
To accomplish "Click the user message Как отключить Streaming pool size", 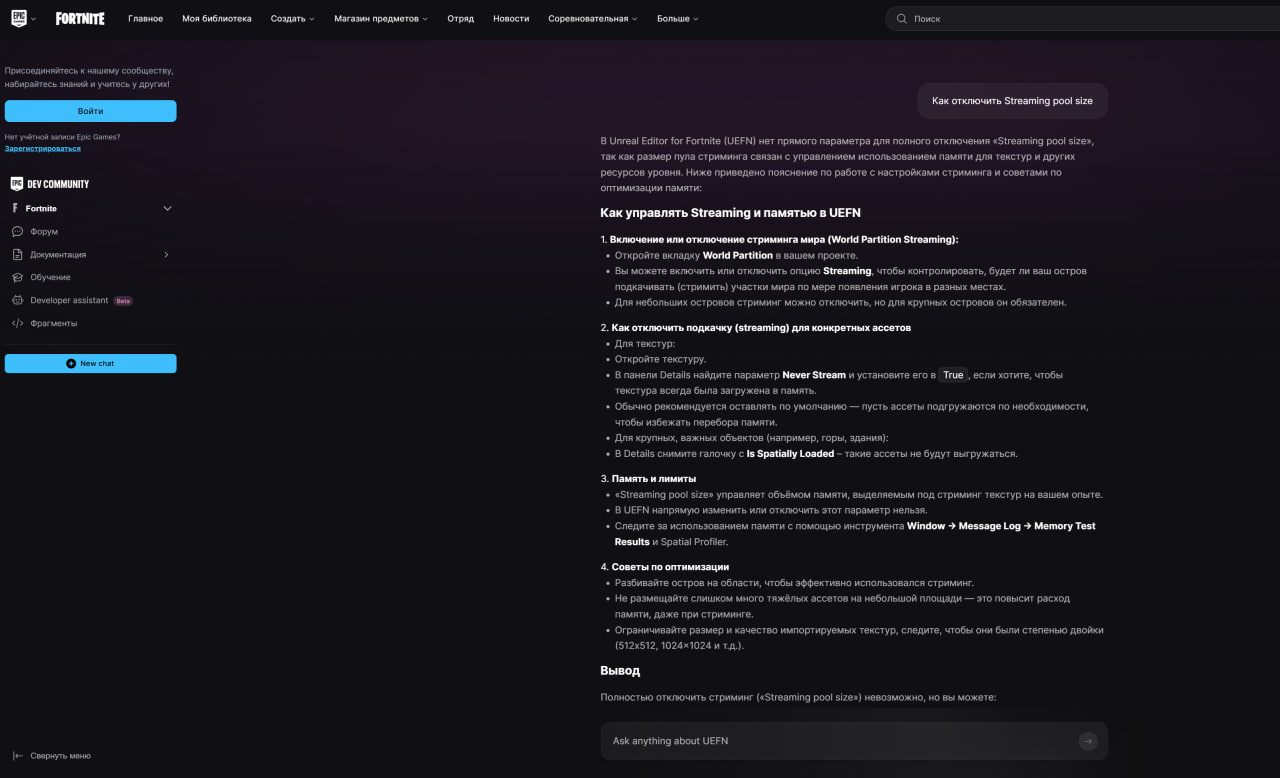I will click(x=1012, y=101).
